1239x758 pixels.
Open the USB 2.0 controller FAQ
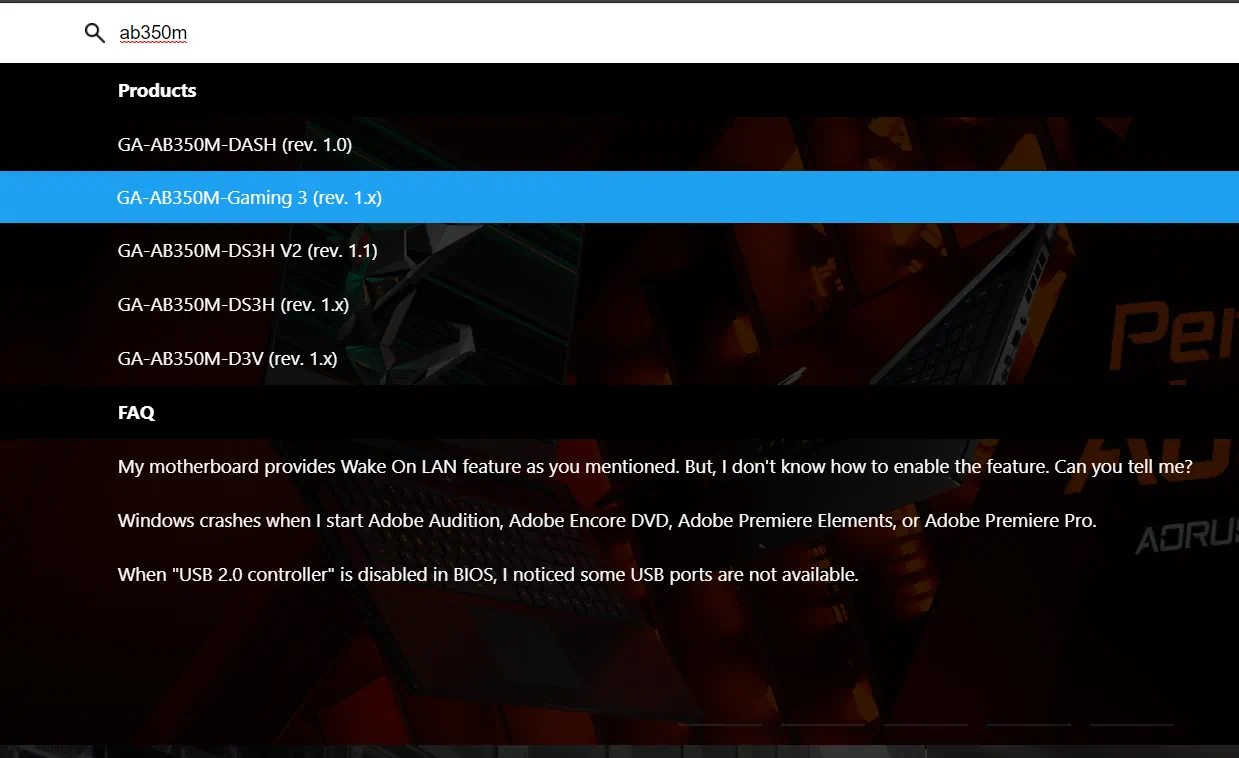[488, 574]
